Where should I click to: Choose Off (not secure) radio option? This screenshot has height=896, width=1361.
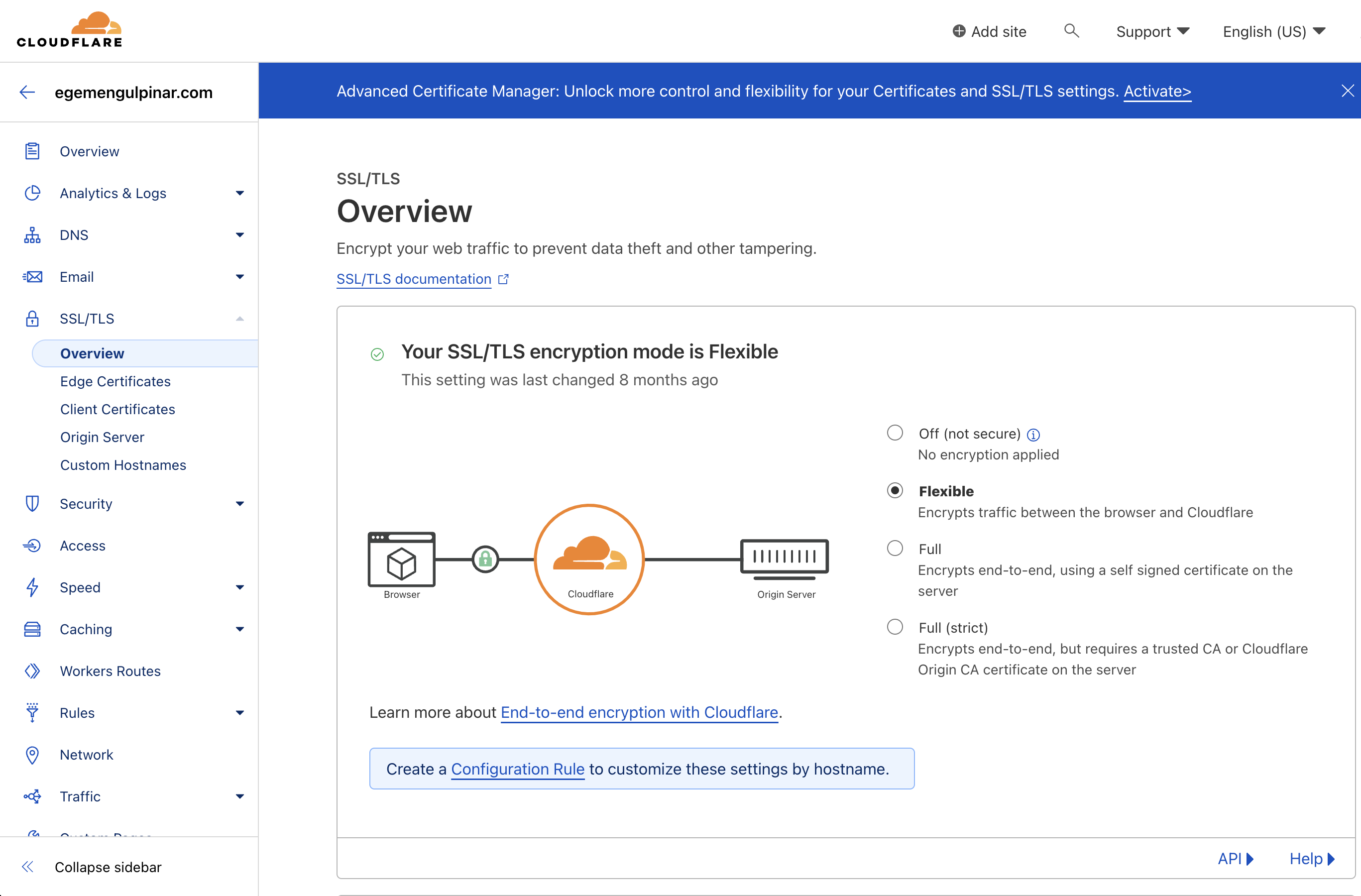click(895, 433)
